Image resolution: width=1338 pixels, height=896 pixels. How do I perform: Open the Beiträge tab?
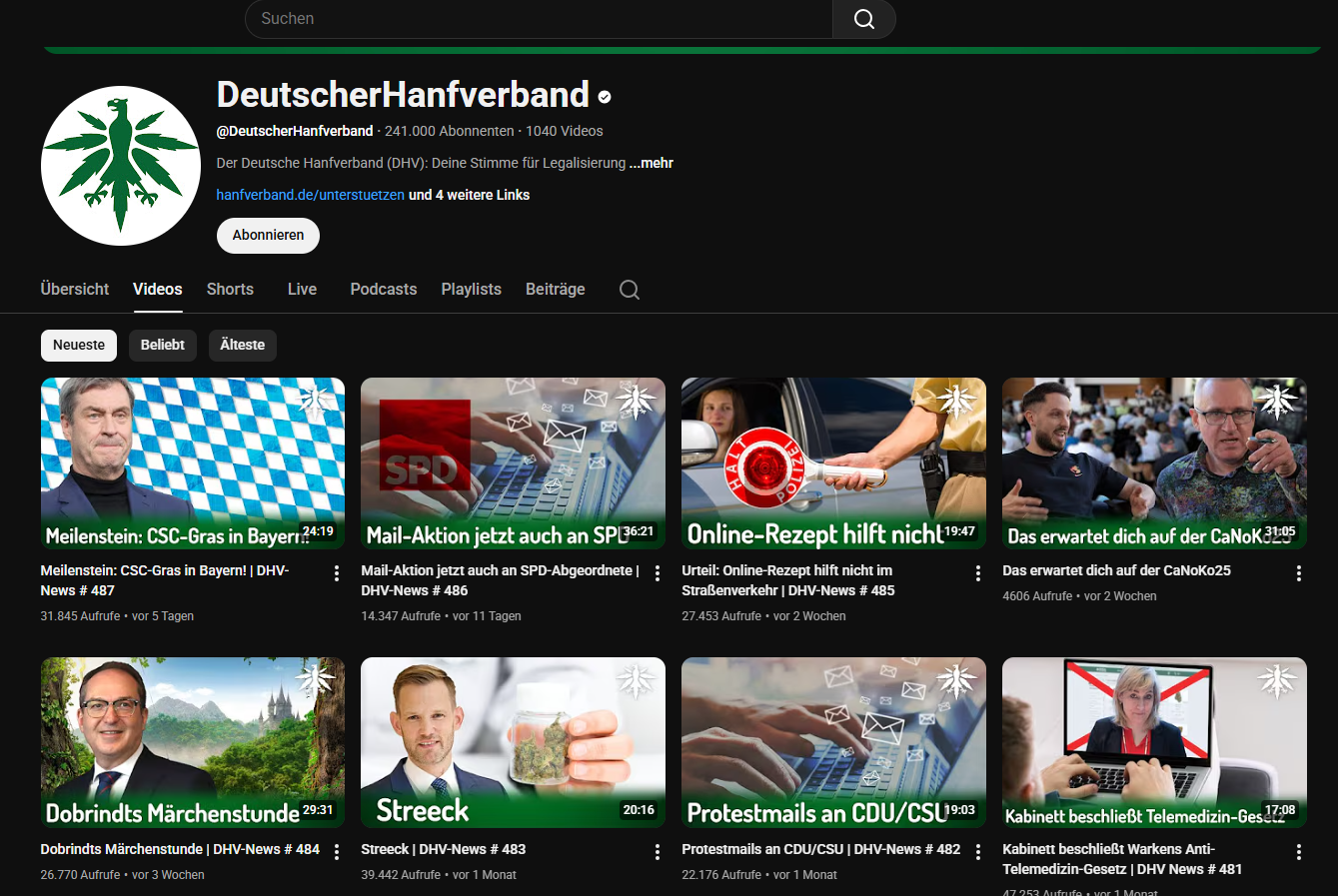point(556,290)
